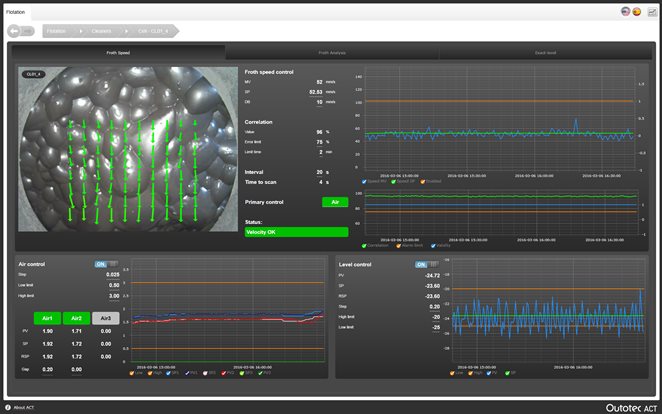Toggle SP1 series in air chart legend
Image resolution: width=662 pixels, height=414 pixels.
click(x=168, y=373)
